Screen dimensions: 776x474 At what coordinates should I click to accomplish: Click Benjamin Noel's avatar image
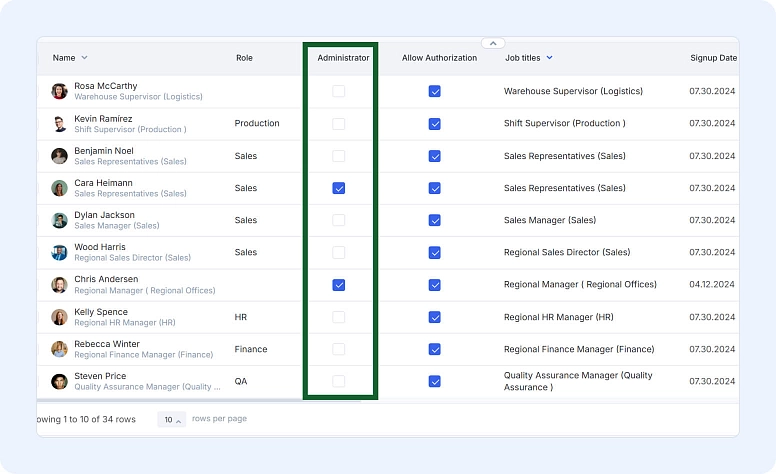[x=60, y=156]
